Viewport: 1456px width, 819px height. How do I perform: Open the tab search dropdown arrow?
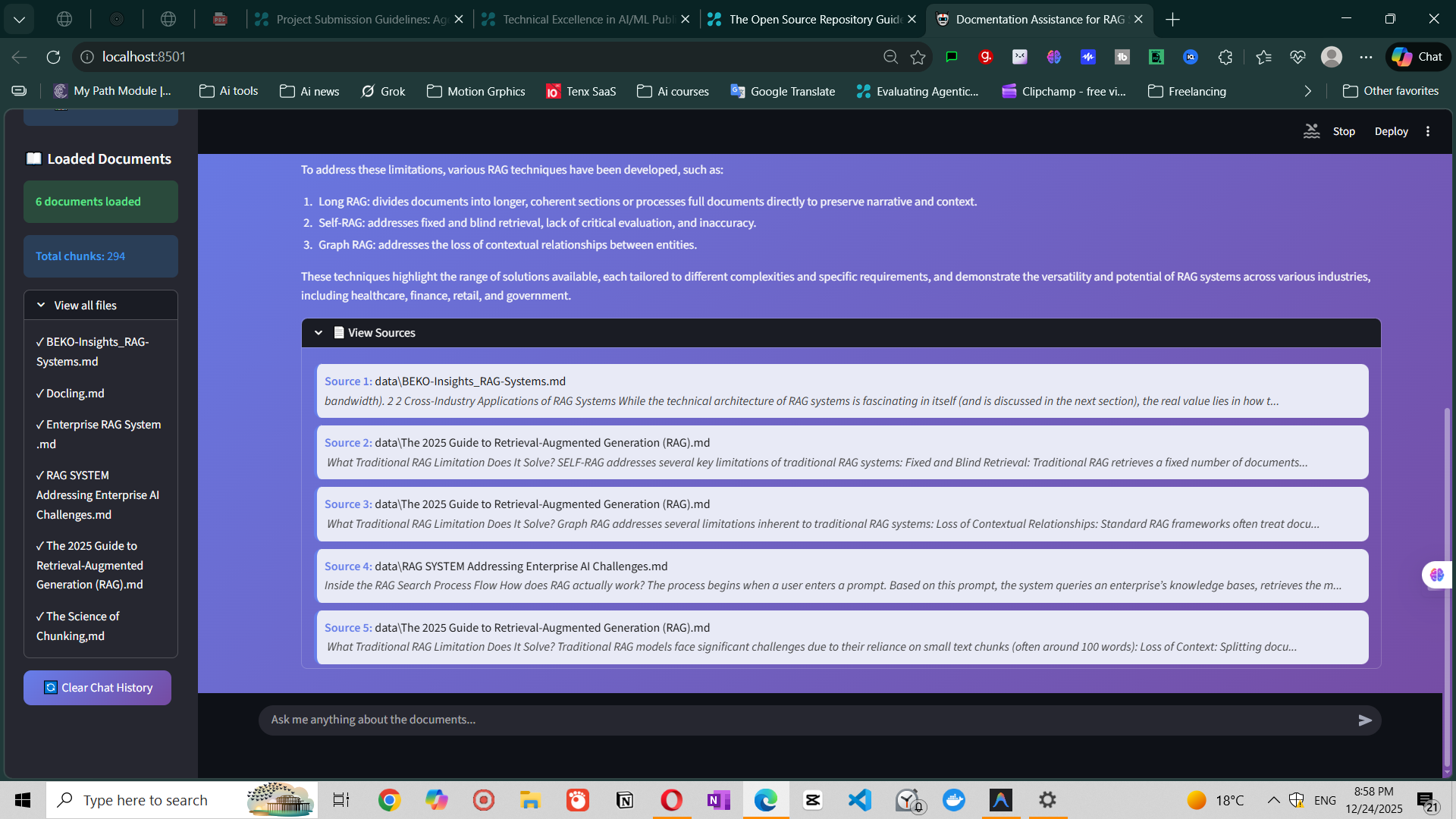[19, 19]
